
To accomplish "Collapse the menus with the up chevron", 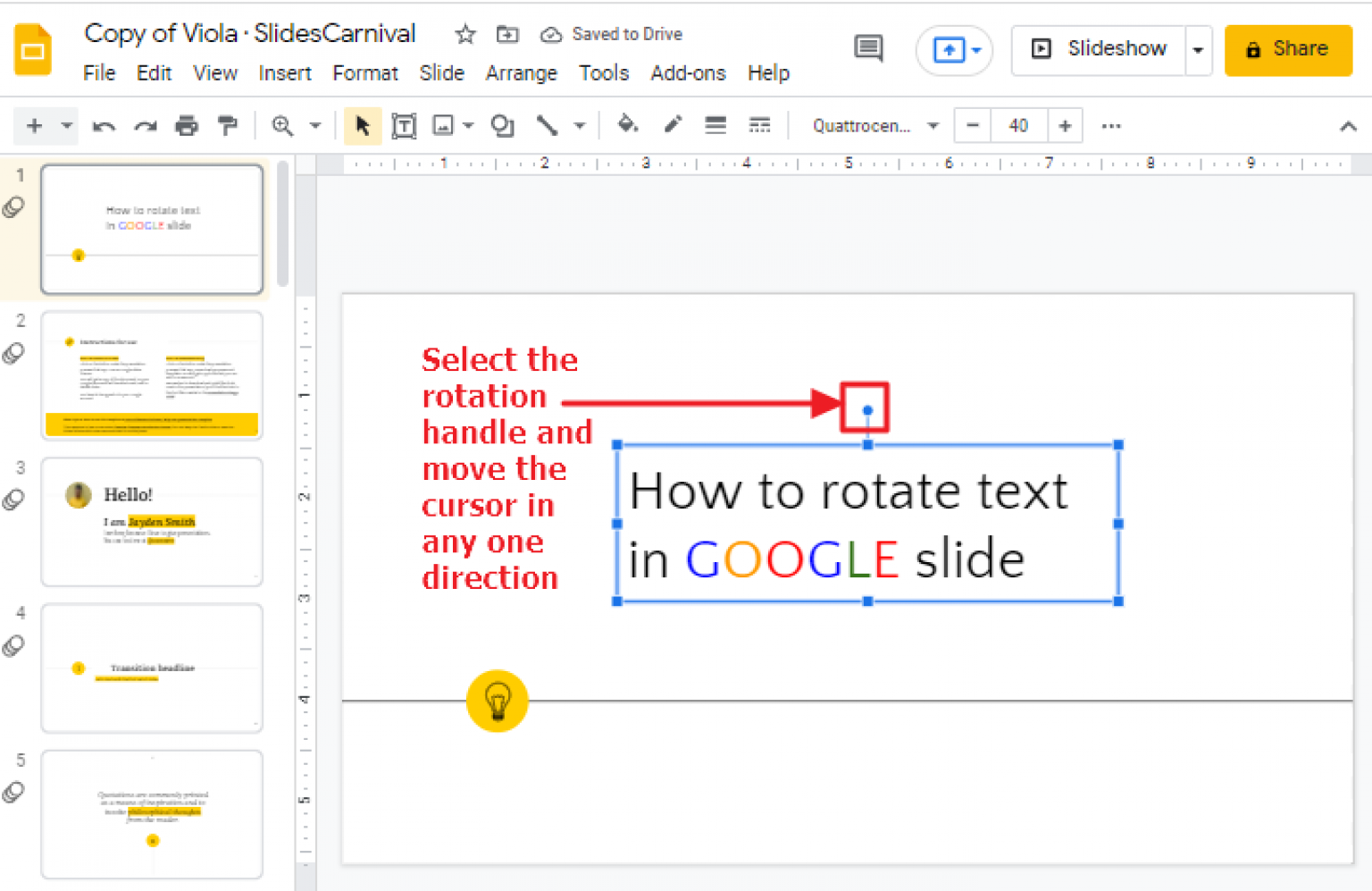I will click(x=1348, y=127).
